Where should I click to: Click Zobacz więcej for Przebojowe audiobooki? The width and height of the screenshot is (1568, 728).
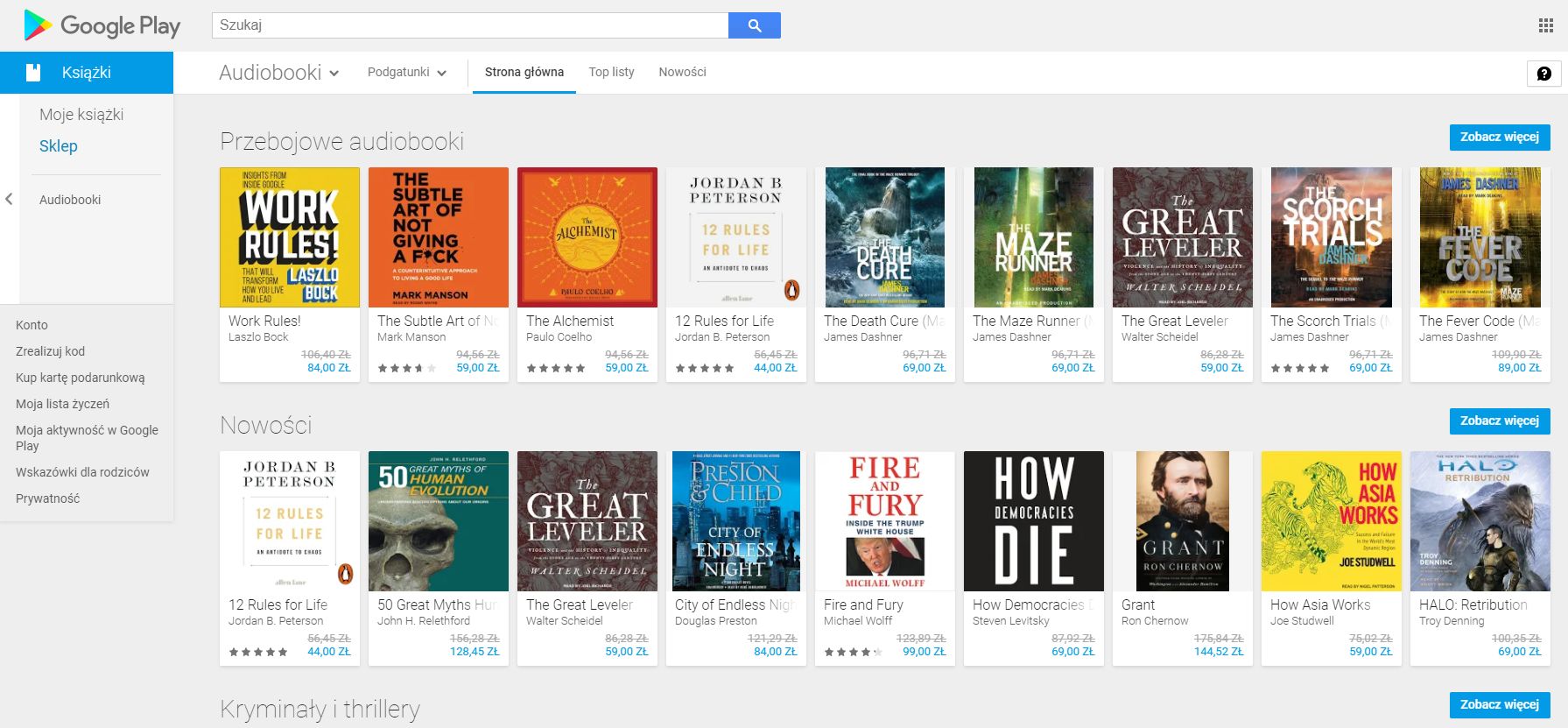pos(1499,138)
